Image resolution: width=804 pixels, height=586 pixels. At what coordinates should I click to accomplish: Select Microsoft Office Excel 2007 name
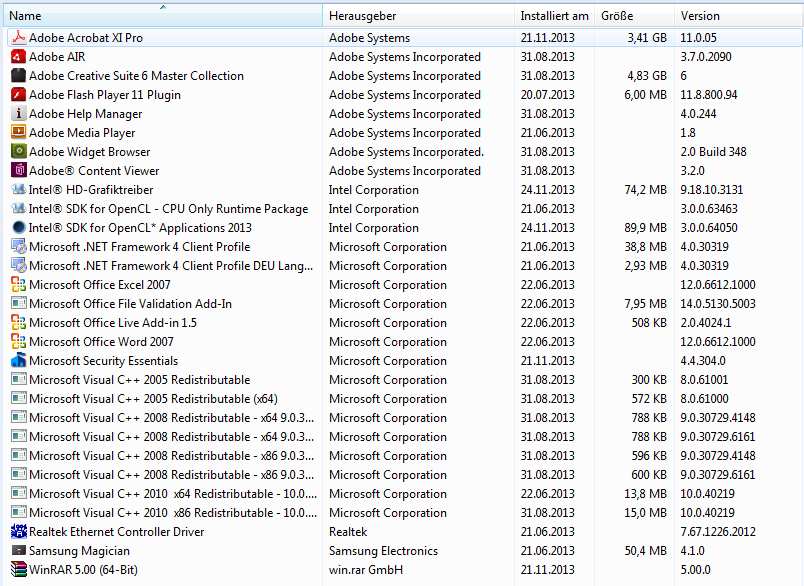[x=100, y=285]
